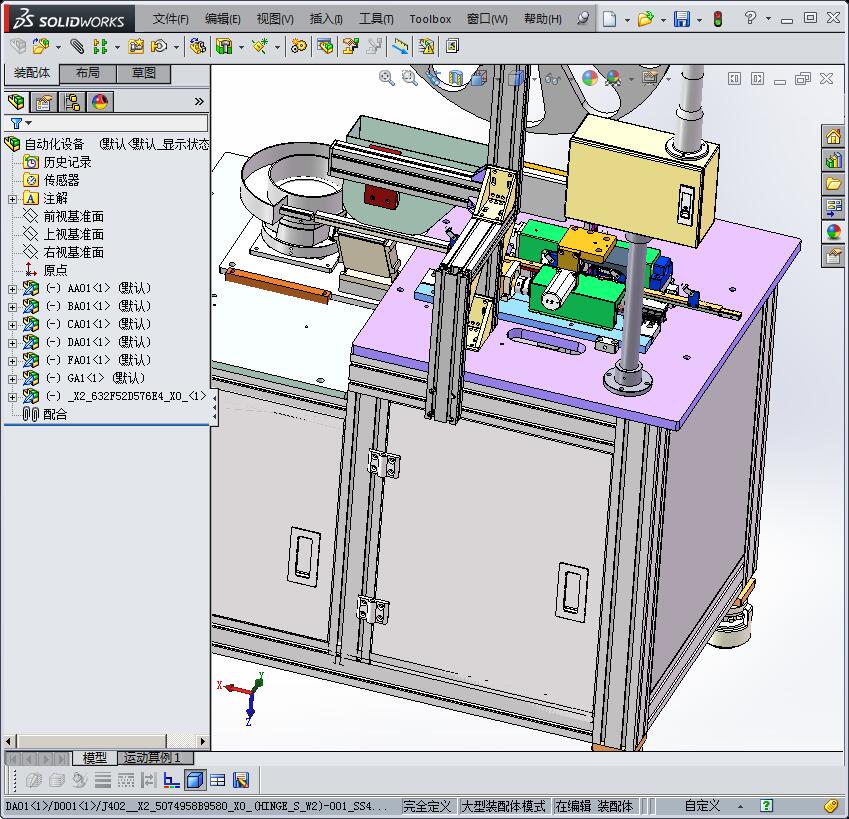Expand the CA01<1> component node
The width and height of the screenshot is (849, 819).
coord(12,325)
